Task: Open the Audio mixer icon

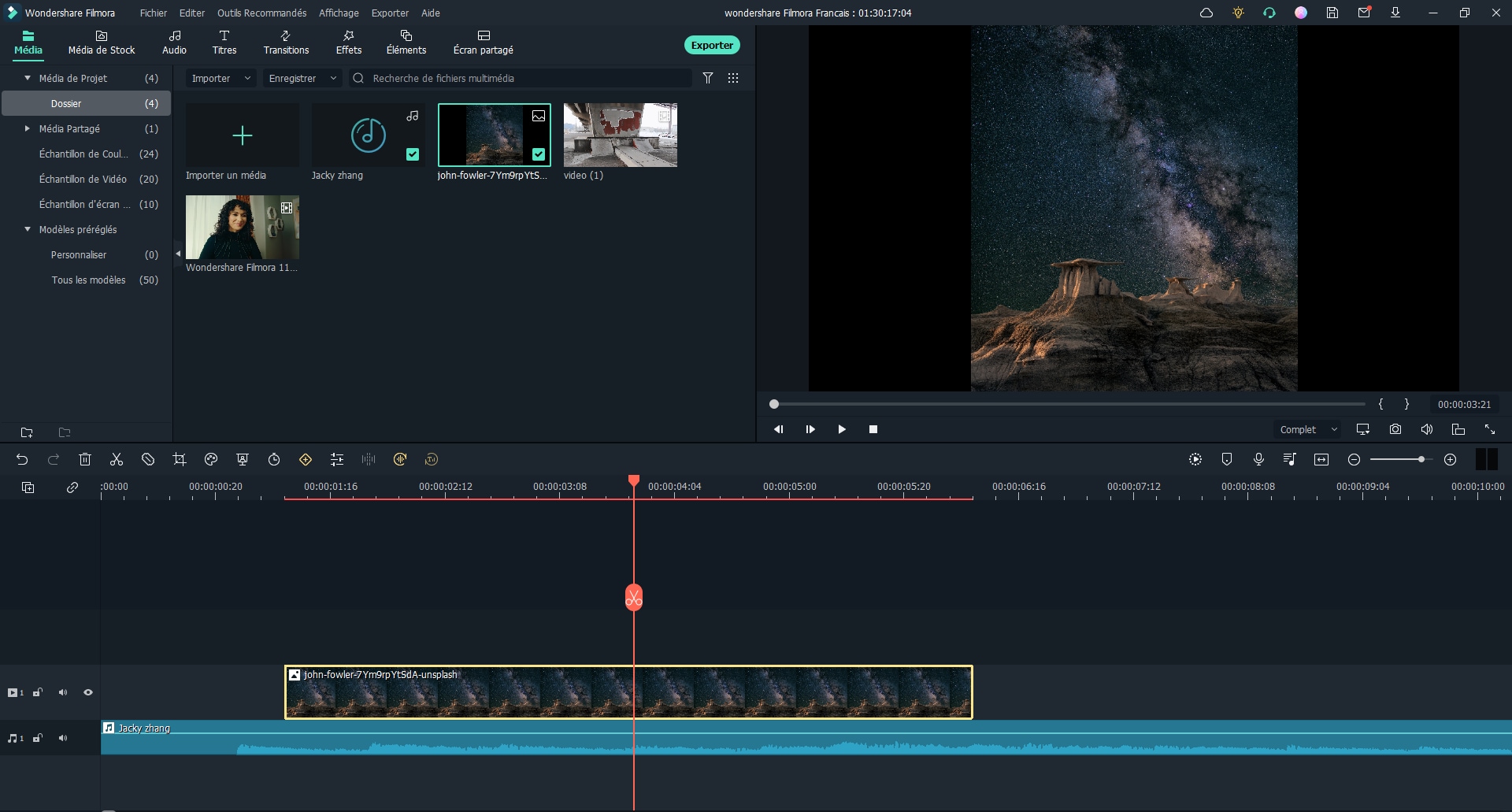Action: (1290, 459)
